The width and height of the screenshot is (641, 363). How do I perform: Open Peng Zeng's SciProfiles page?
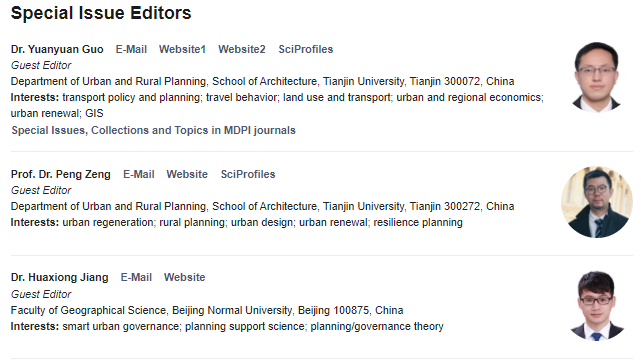(x=248, y=174)
